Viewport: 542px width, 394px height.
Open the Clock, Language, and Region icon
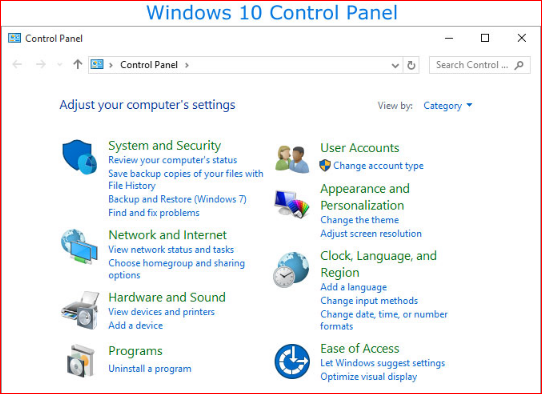pyautogui.click(x=291, y=270)
